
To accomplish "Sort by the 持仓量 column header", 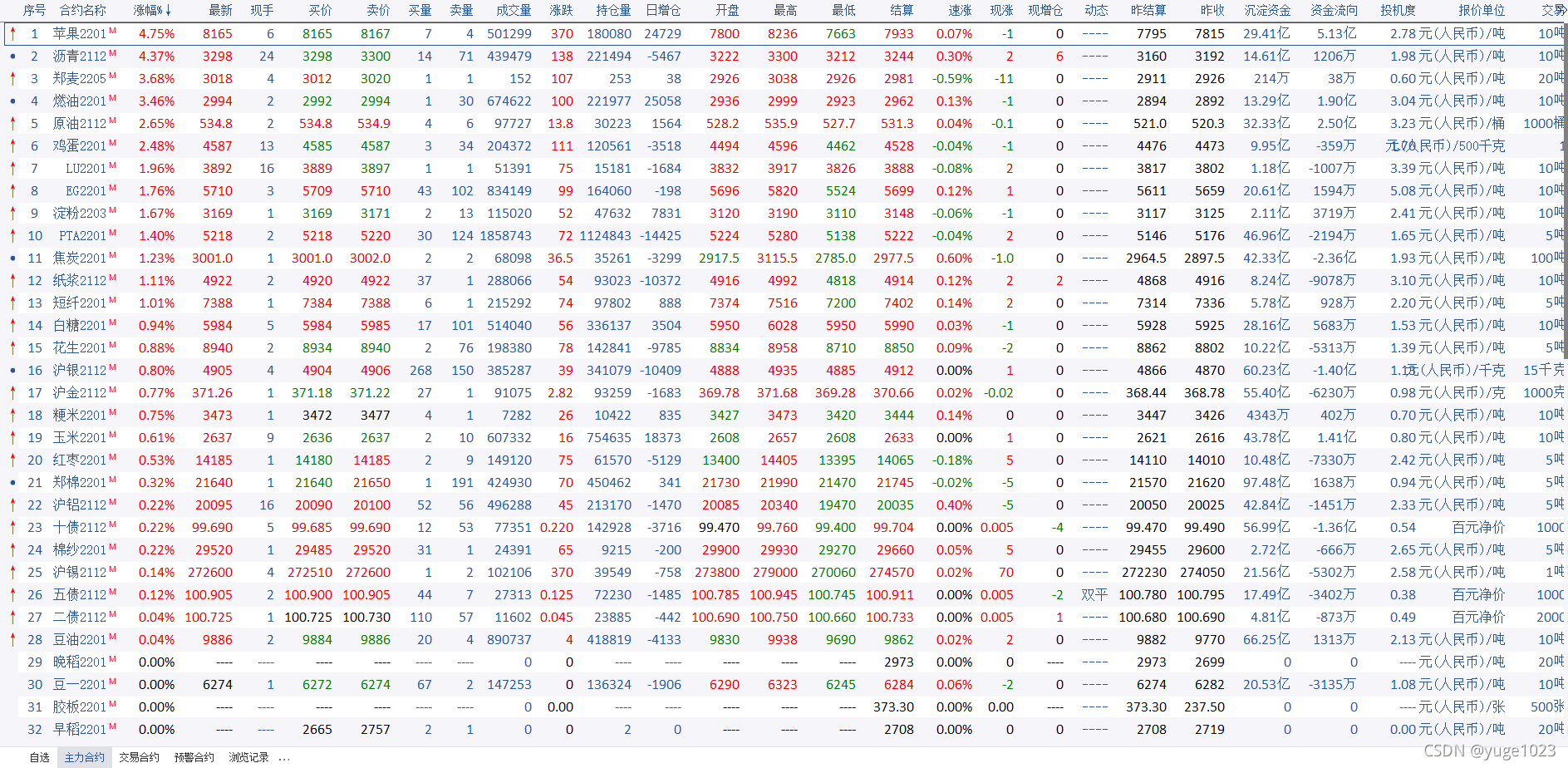I will tap(613, 10).
